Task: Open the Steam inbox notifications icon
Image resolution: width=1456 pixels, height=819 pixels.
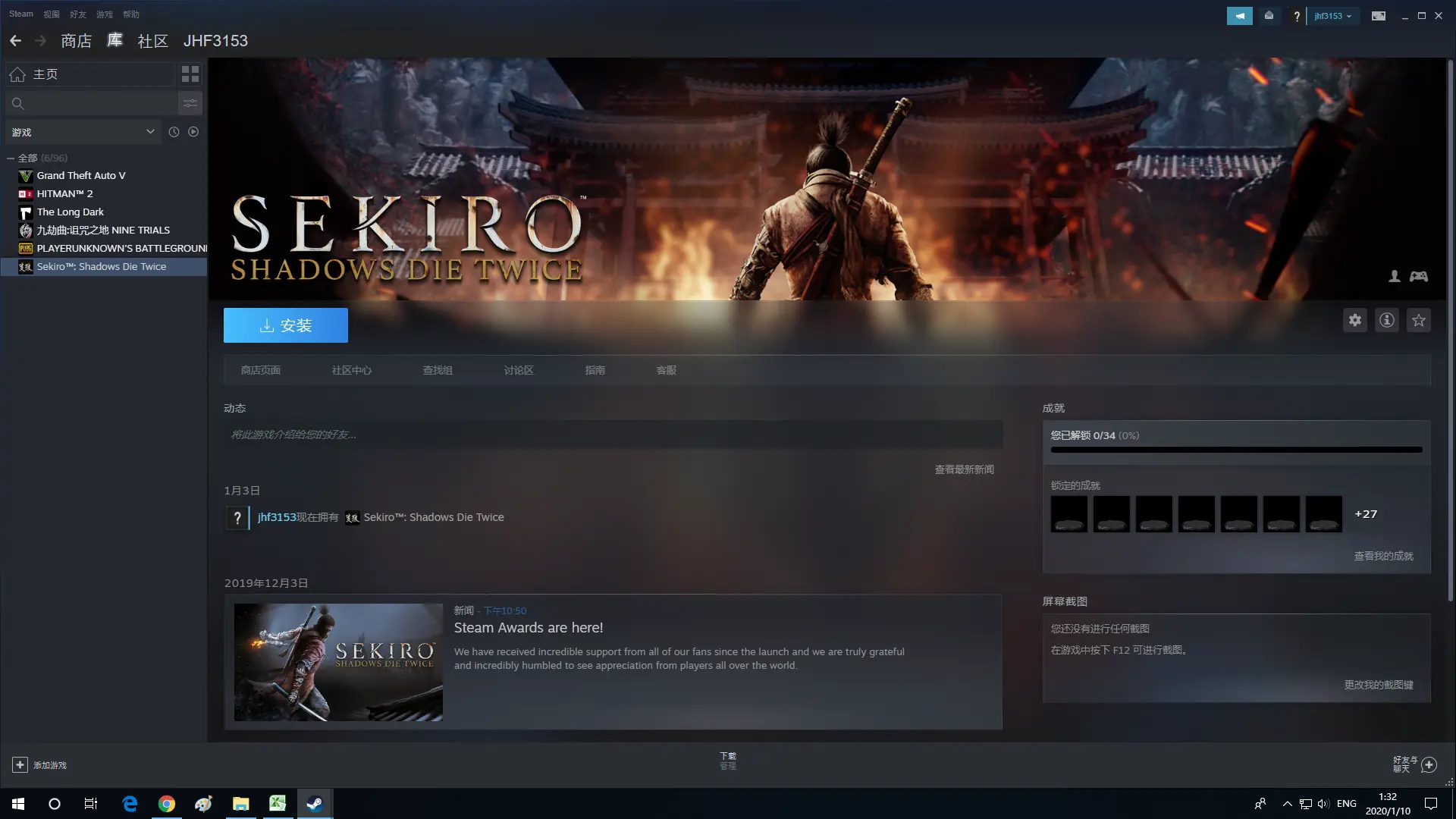Action: (x=1269, y=16)
